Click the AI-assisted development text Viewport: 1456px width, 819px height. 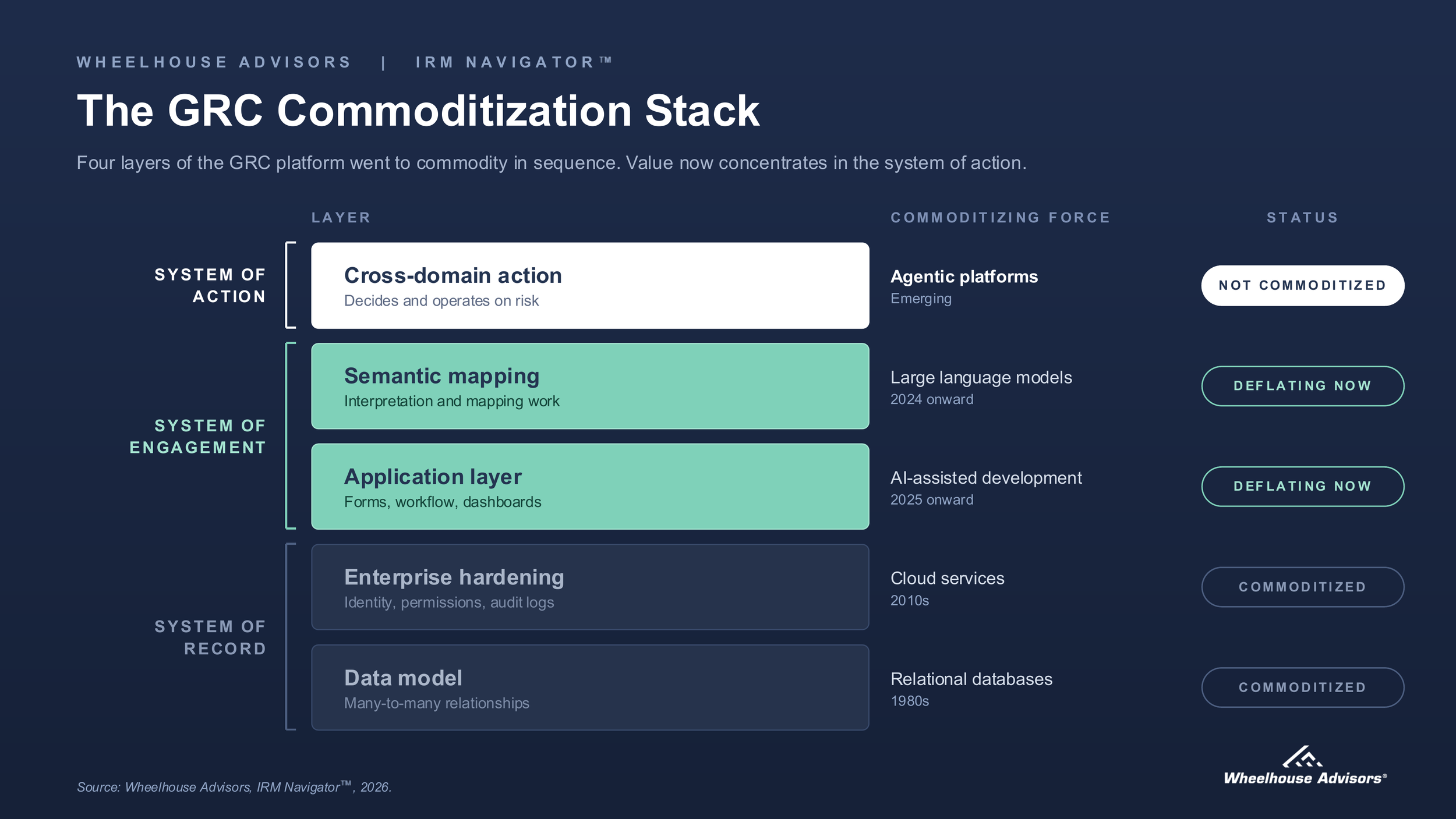click(986, 478)
